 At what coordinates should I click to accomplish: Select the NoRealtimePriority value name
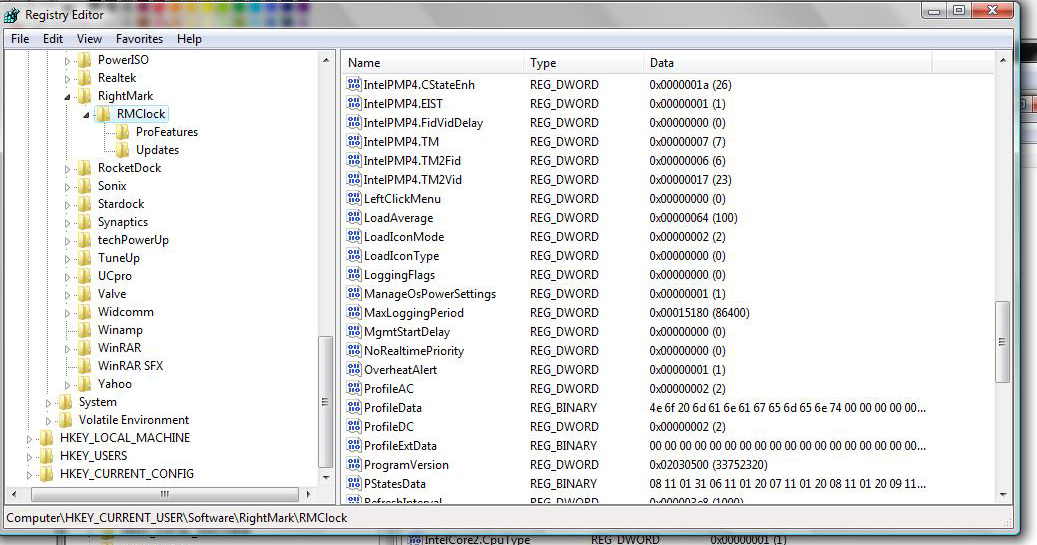[414, 351]
